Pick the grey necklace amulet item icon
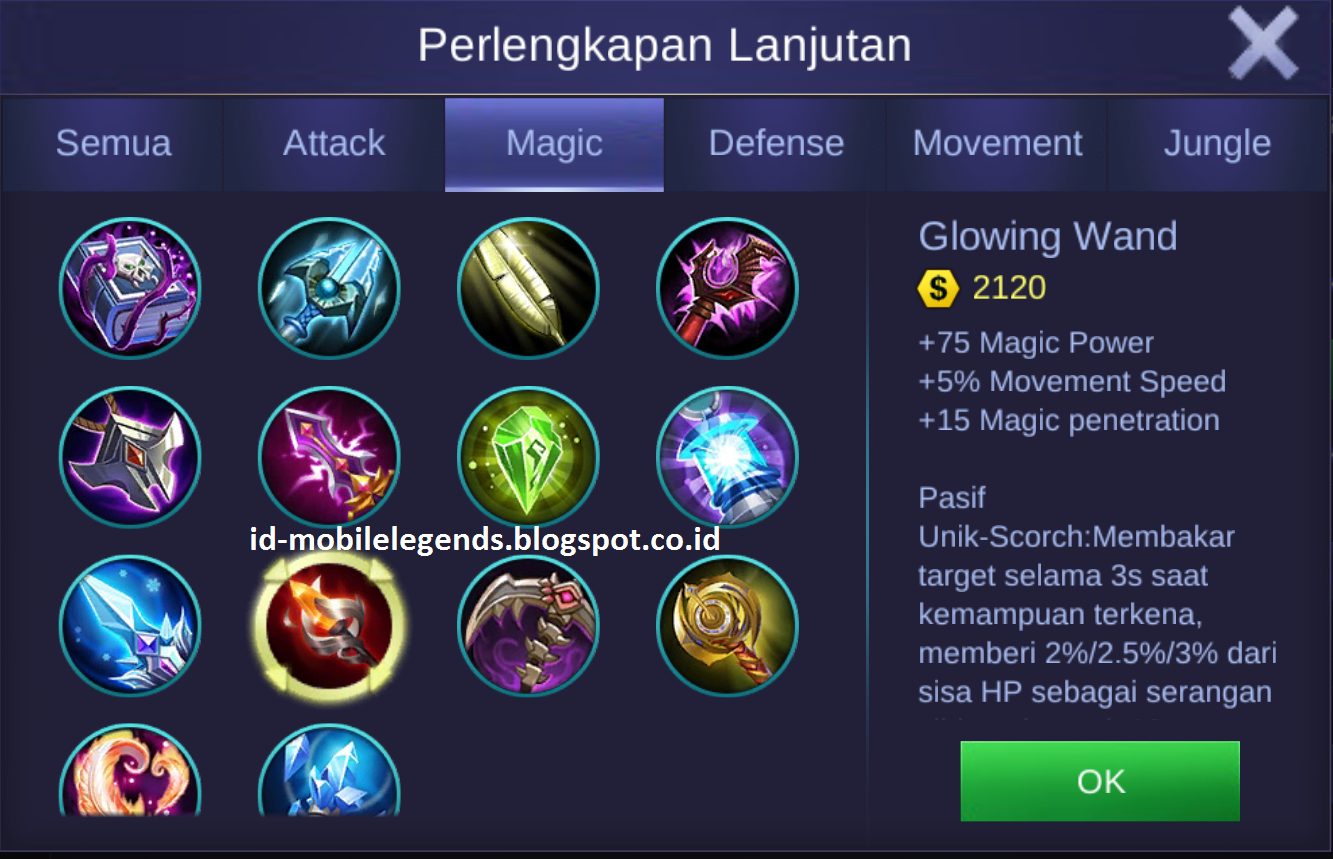 point(130,457)
